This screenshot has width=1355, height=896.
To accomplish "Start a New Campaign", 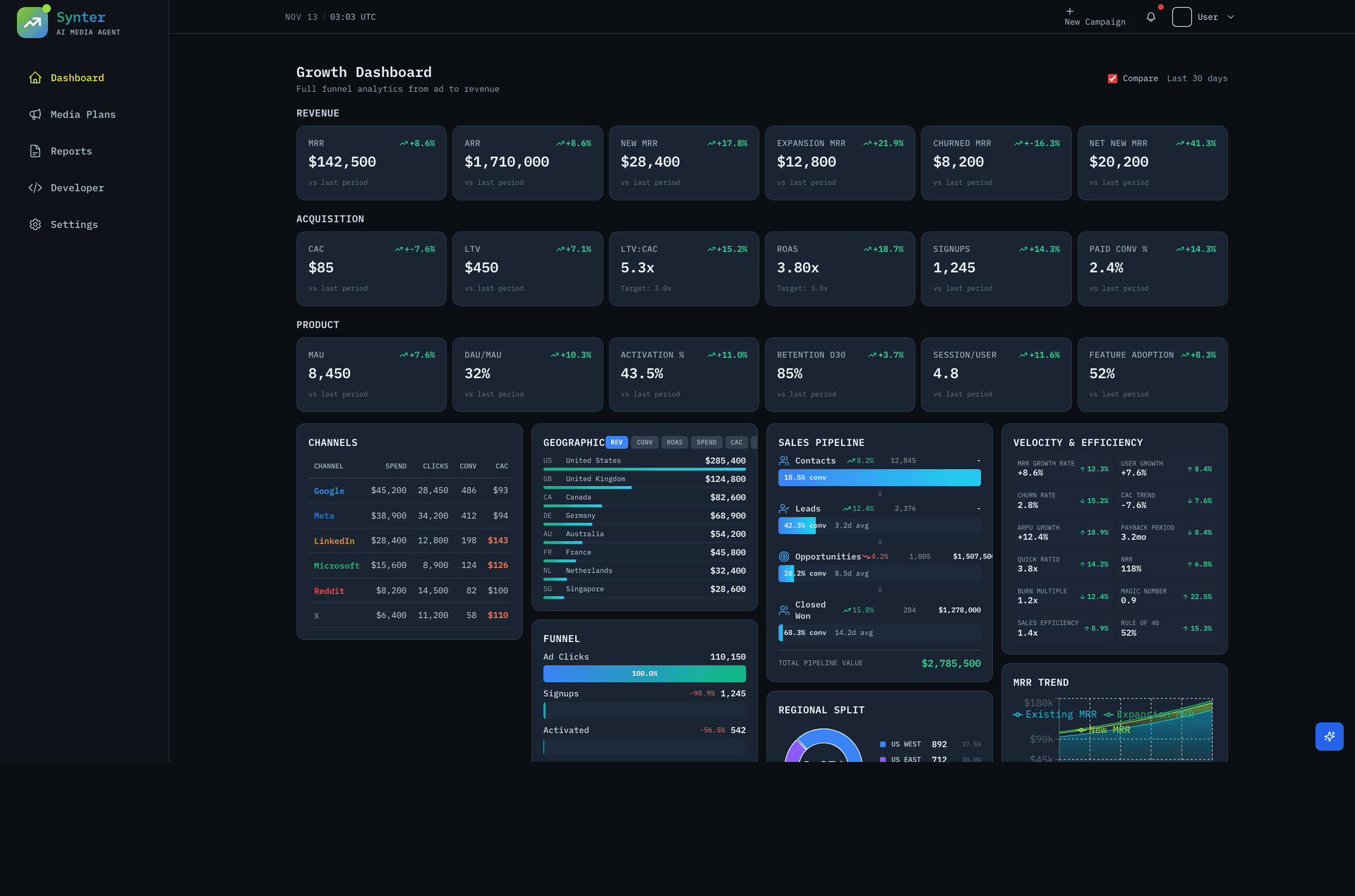I will (1095, 16).
